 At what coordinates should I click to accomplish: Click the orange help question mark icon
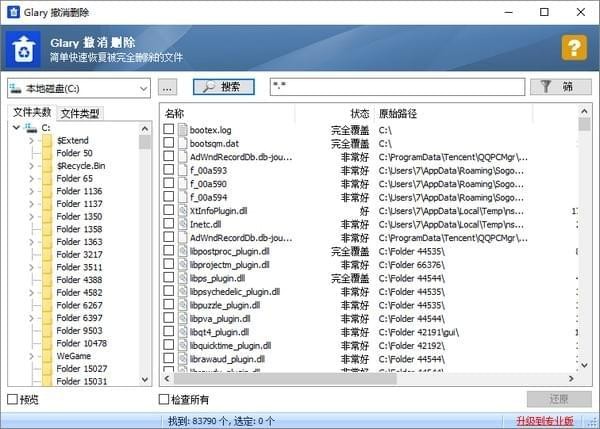[574, 48]
